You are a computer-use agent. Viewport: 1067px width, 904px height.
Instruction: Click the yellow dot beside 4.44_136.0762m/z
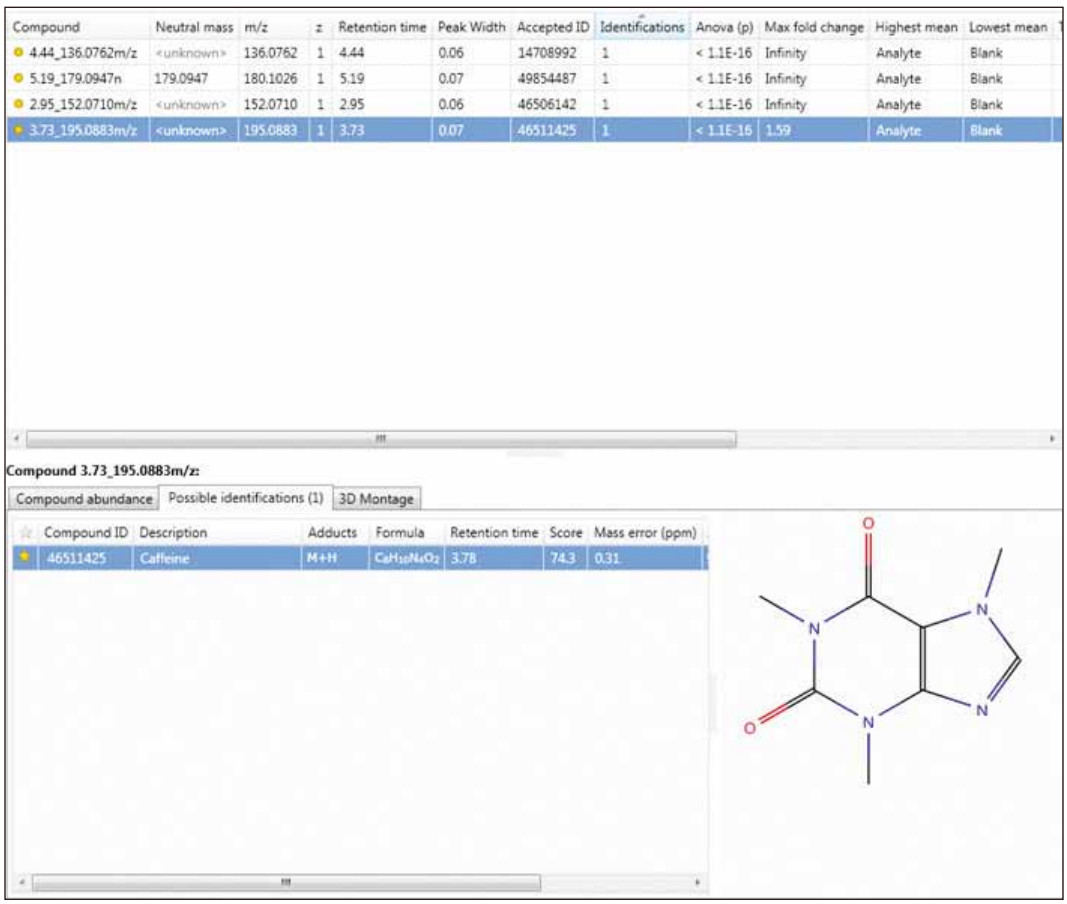[x=17, y=53]
